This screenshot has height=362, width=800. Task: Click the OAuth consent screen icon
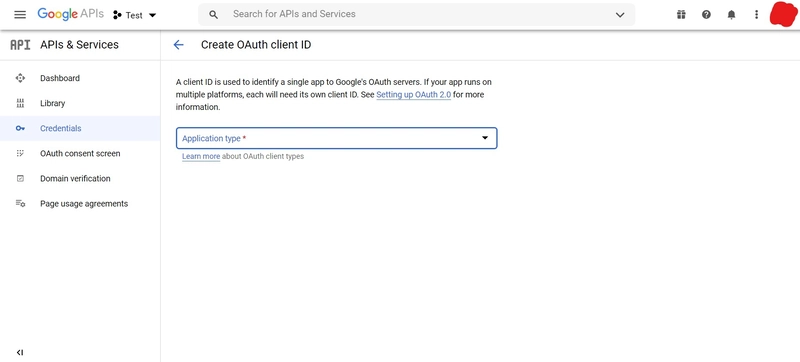tap(20, 153)
